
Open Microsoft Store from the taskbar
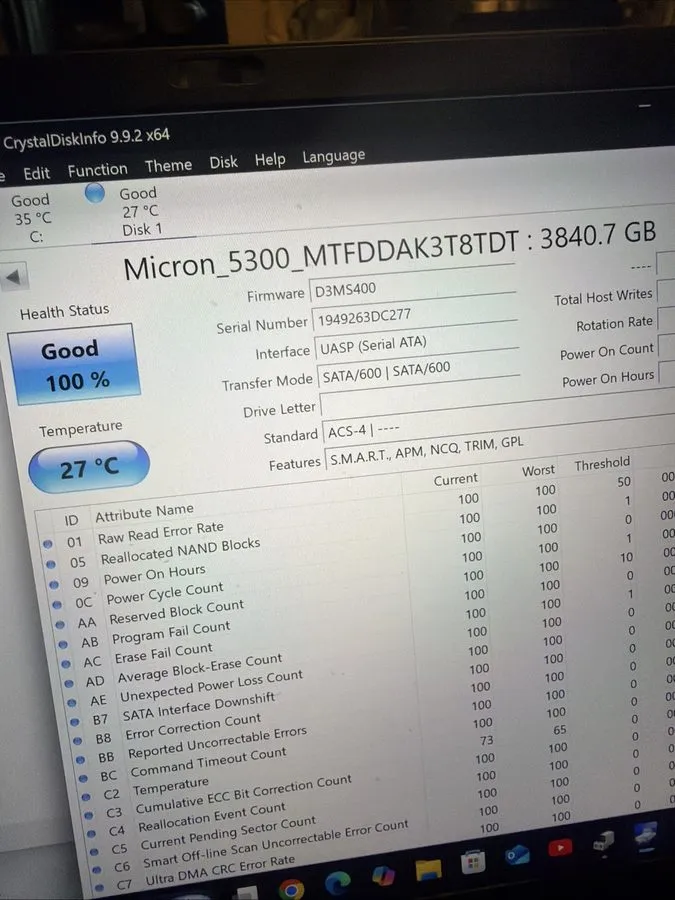(x=472, y=862)
